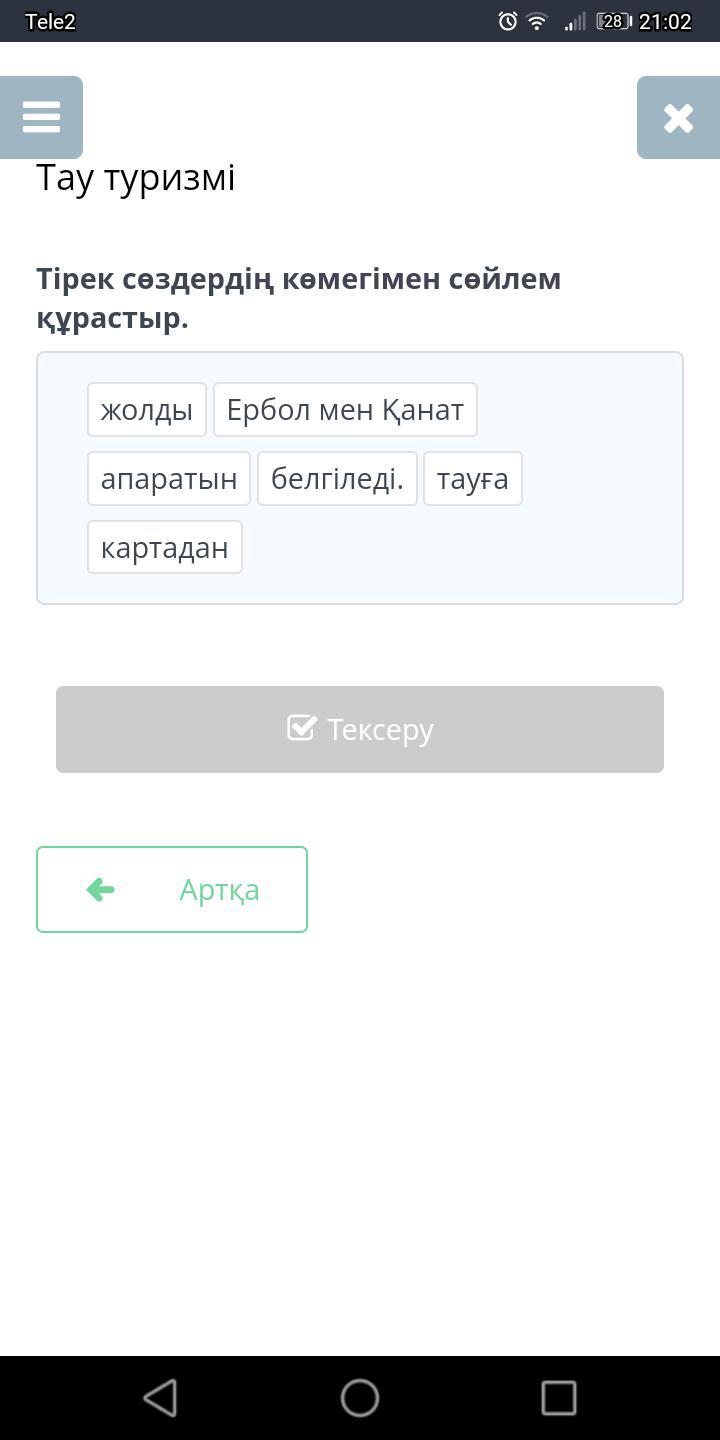The width and height of the screenshot is (720, 1440).
Task: Select the word tile 'картадан'
Action: click(x=165, y=548)
